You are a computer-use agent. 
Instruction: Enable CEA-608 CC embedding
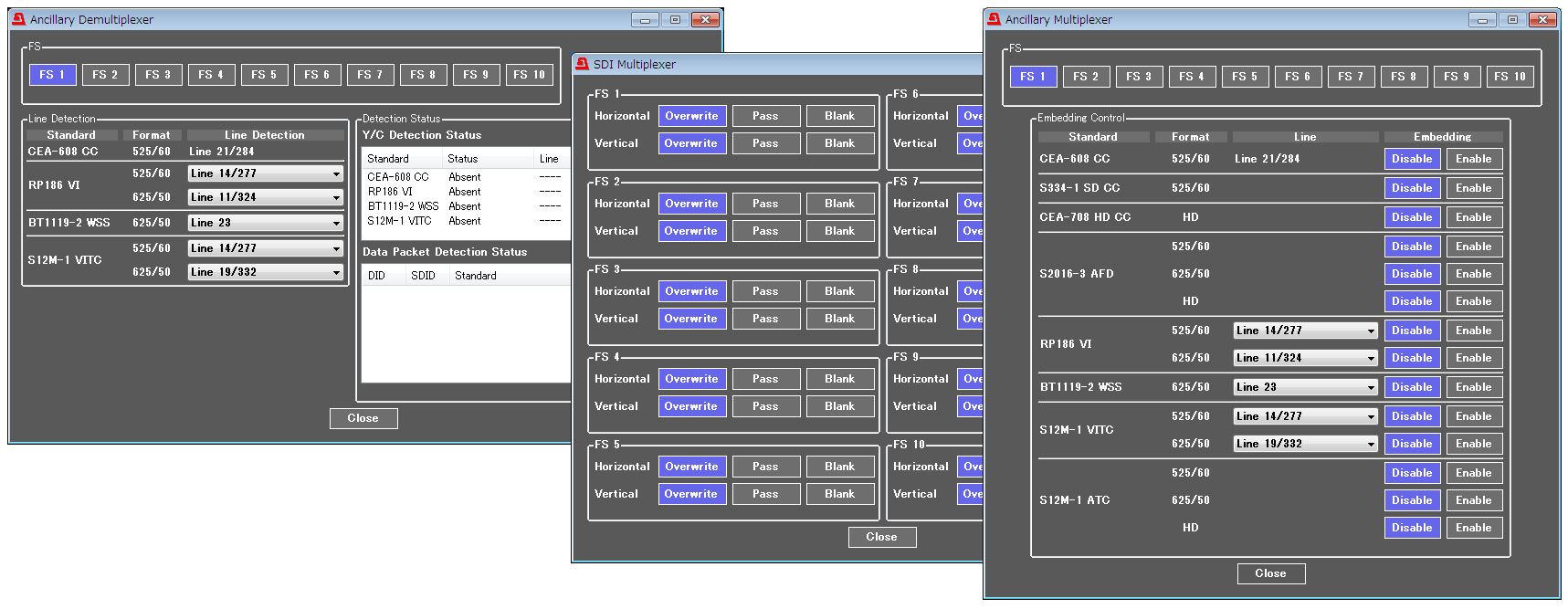click(x=1473, y=159)
